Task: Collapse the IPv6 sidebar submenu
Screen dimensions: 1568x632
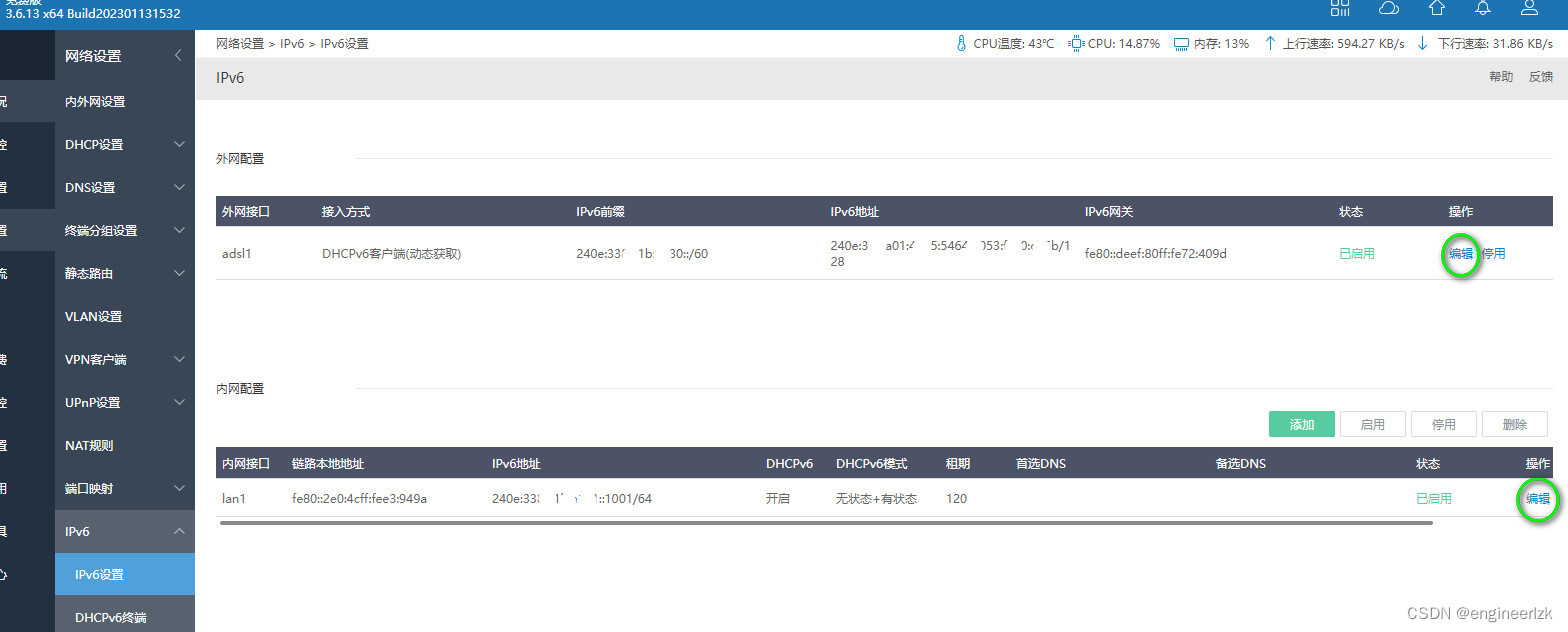Action: (179, 531)
